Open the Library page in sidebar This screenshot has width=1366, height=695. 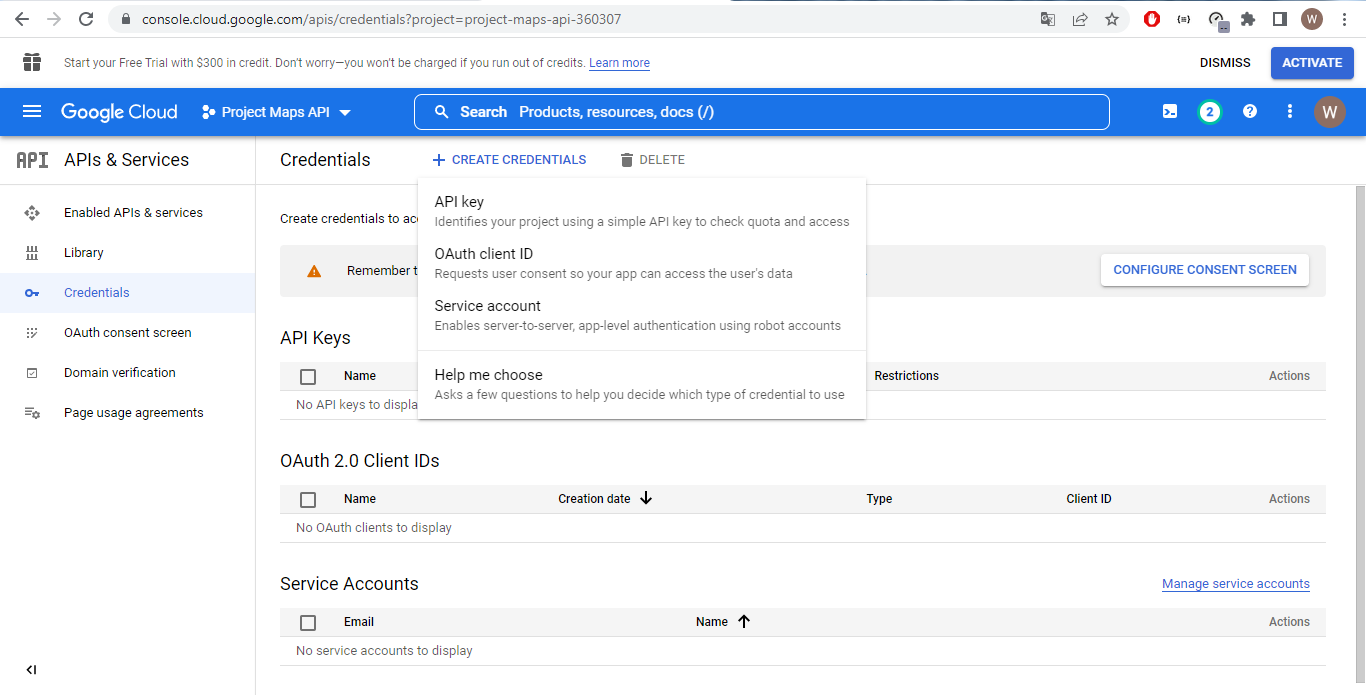(x=84, y=253)
